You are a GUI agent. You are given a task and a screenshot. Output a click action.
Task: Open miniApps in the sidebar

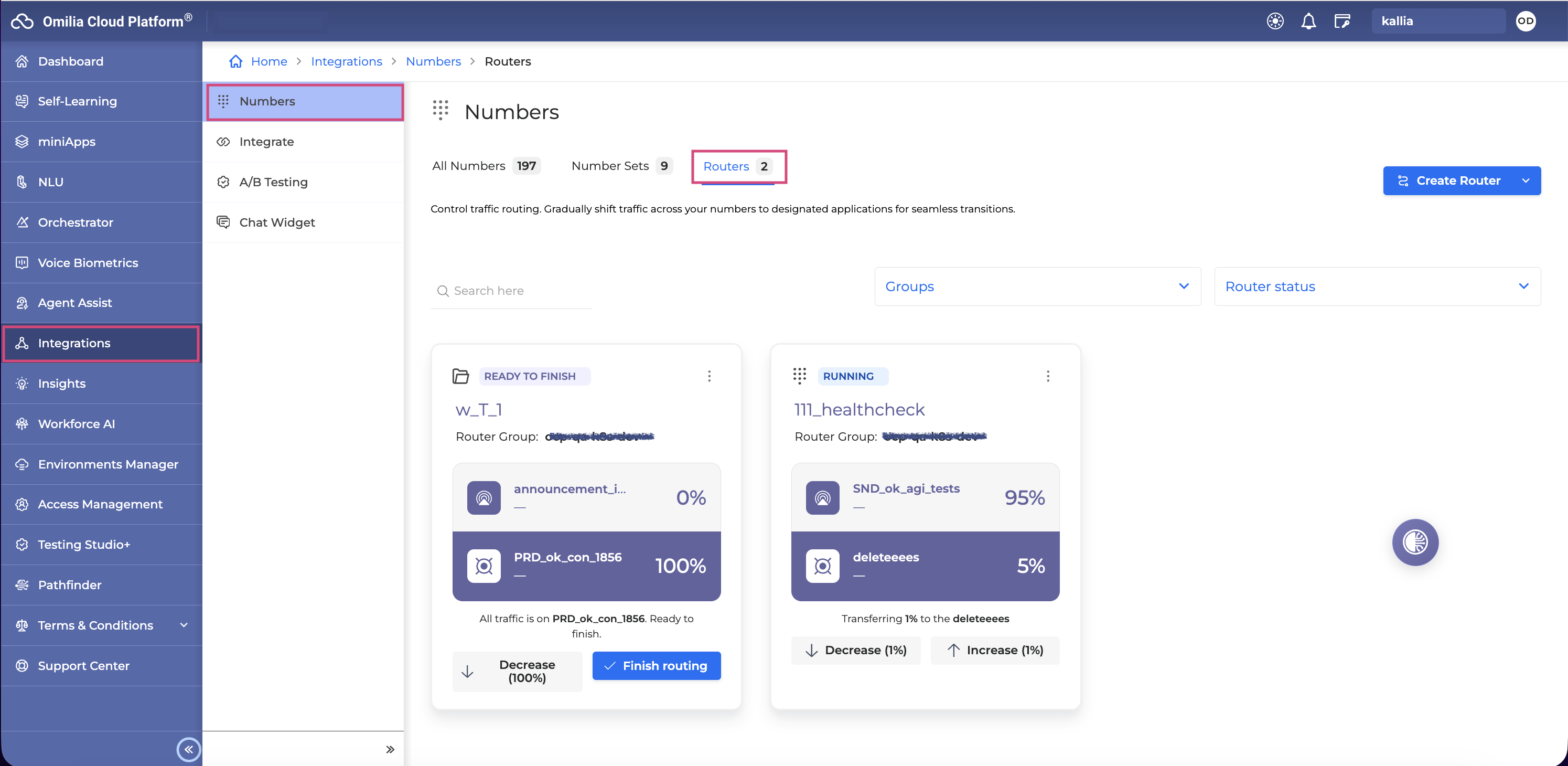click(x=101, y=142)
